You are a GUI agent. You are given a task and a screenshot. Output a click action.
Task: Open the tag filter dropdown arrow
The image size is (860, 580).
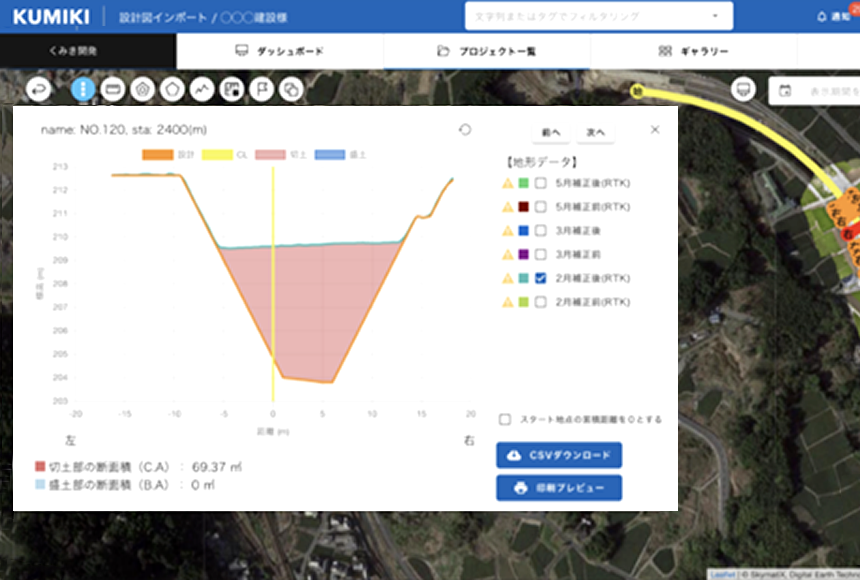point(714,17)
